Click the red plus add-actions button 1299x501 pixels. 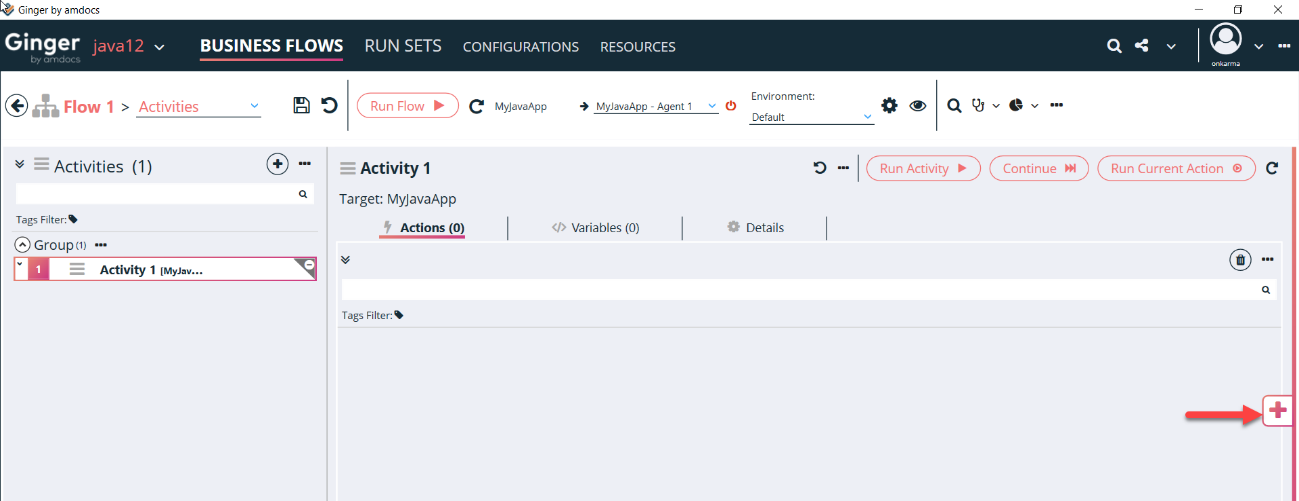pos(1277,410)
